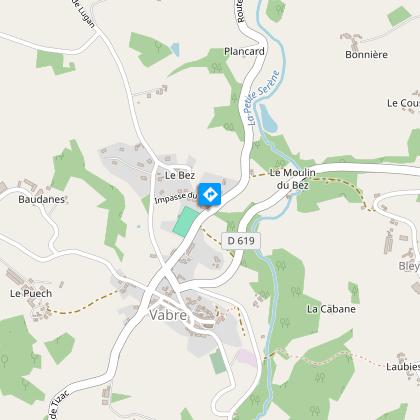Click the blue directions marker icon
The width and height of the screenshot is (420, 420).
click(x=210, y=194)
